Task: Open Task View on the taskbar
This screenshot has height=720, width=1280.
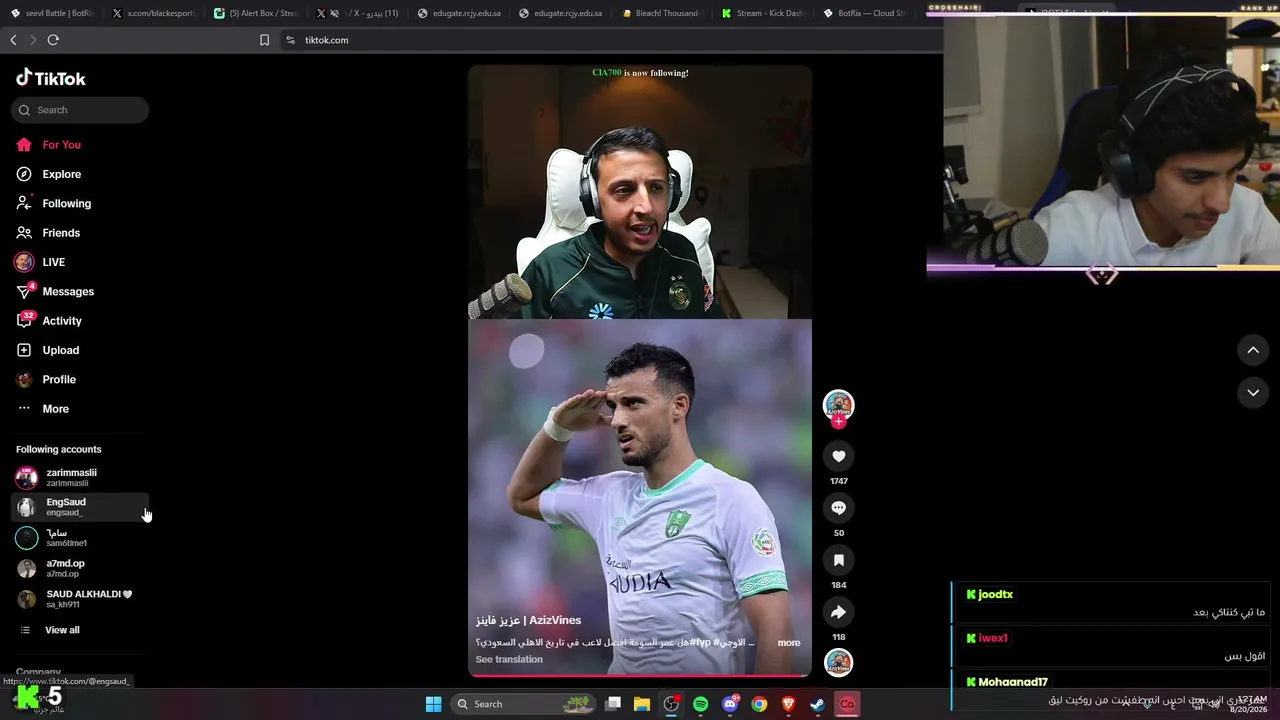Action: (x=614, y=704)
